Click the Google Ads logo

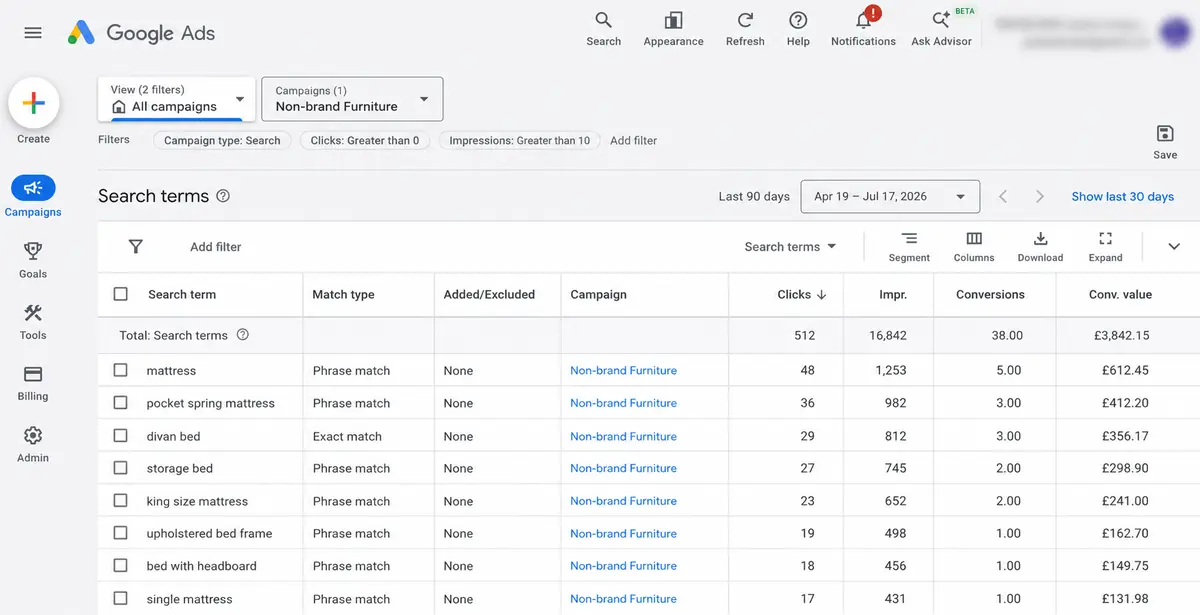click(141, 33)
